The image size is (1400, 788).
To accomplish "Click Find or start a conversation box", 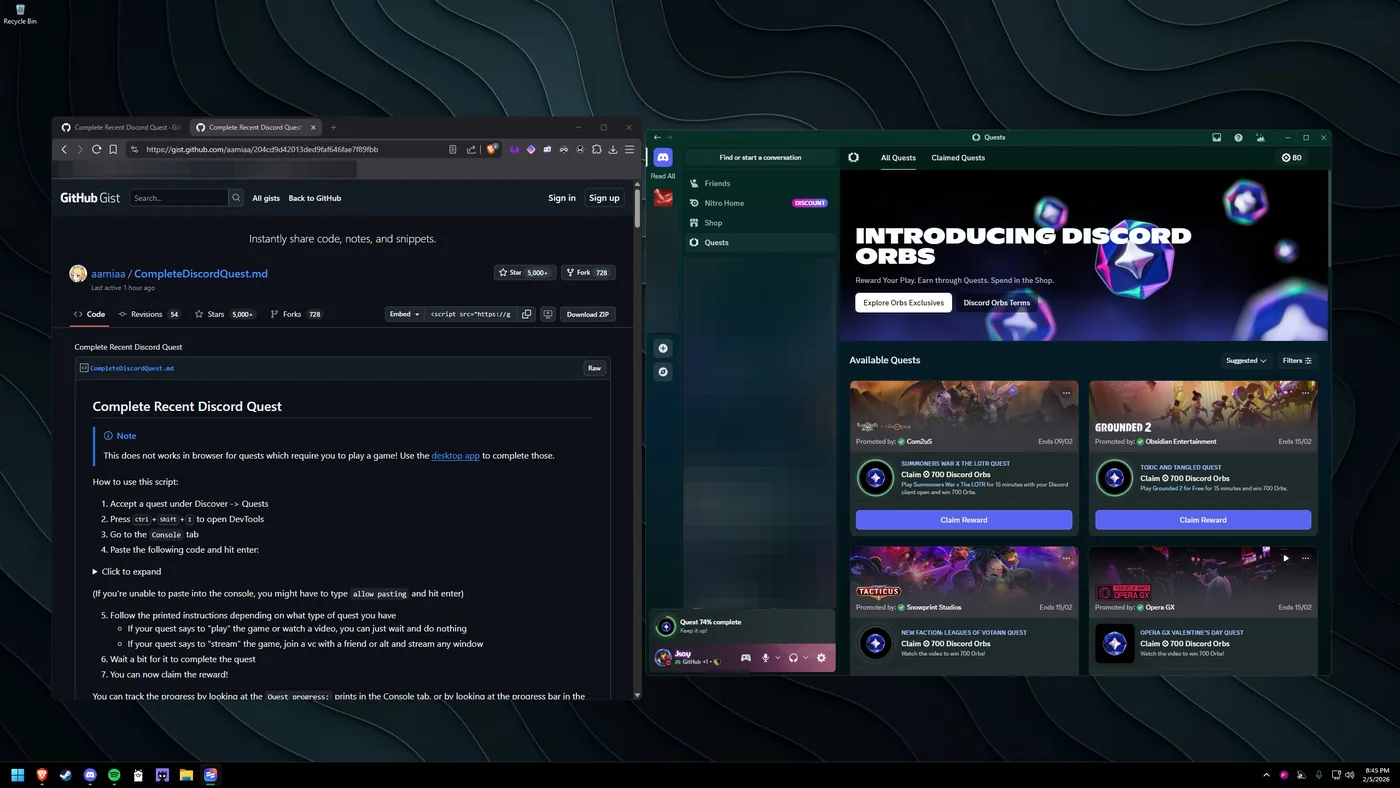I will pyautogui.click(x=760, y=157).
